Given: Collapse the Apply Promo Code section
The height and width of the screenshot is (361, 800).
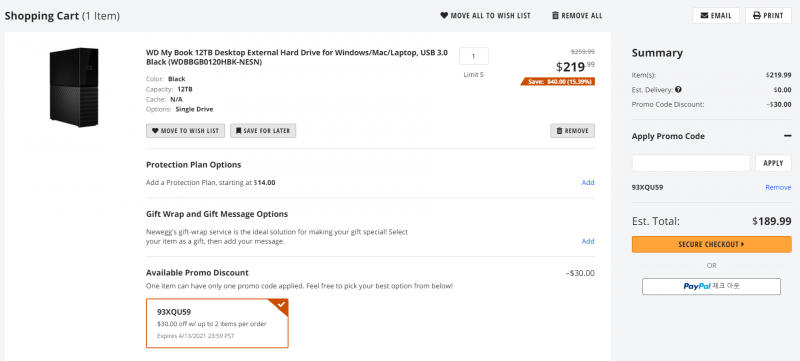Looking at the screenshot, I should (787, 136).
